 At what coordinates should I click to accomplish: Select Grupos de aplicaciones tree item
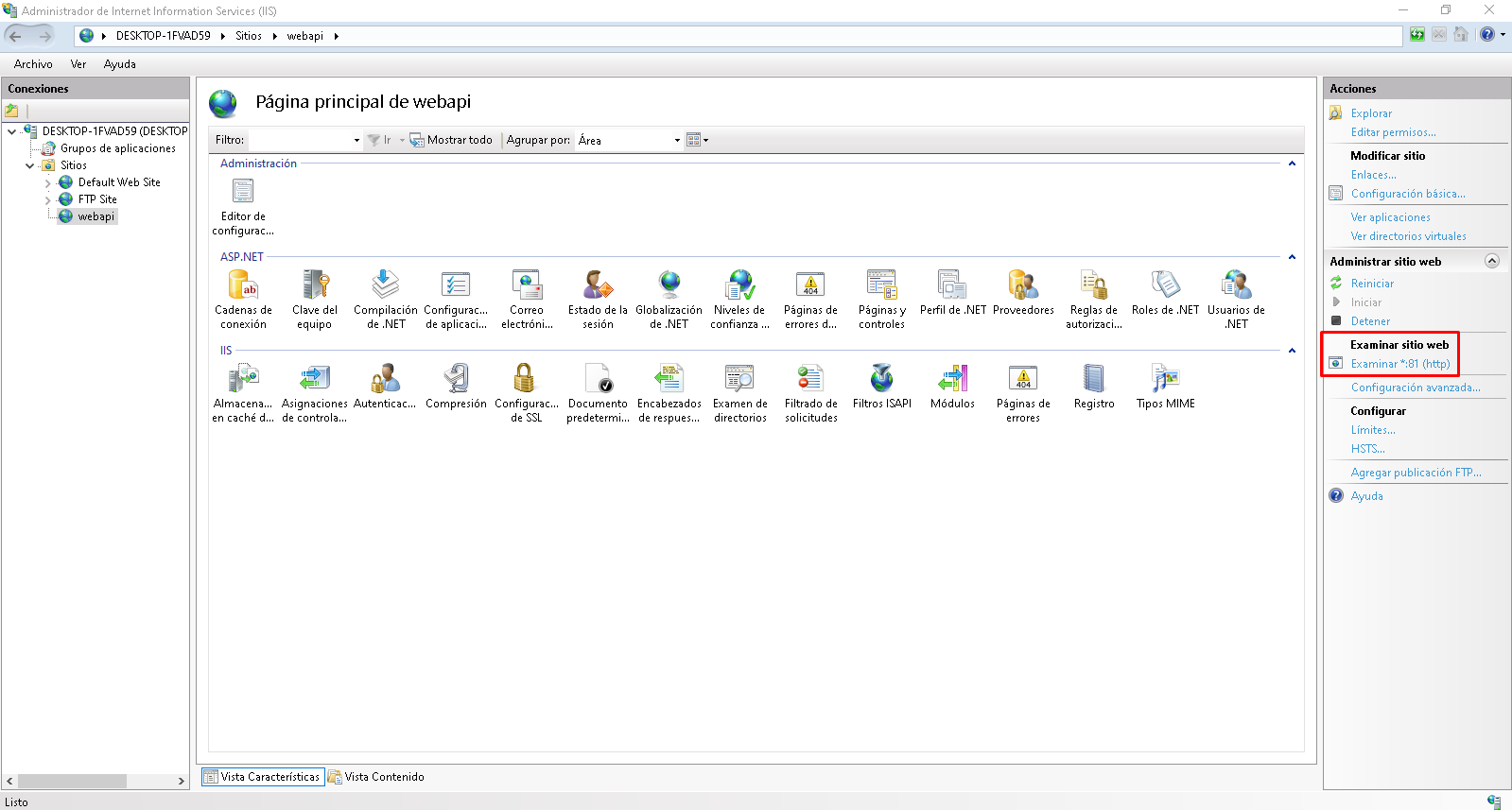click(x=117, y=148)
